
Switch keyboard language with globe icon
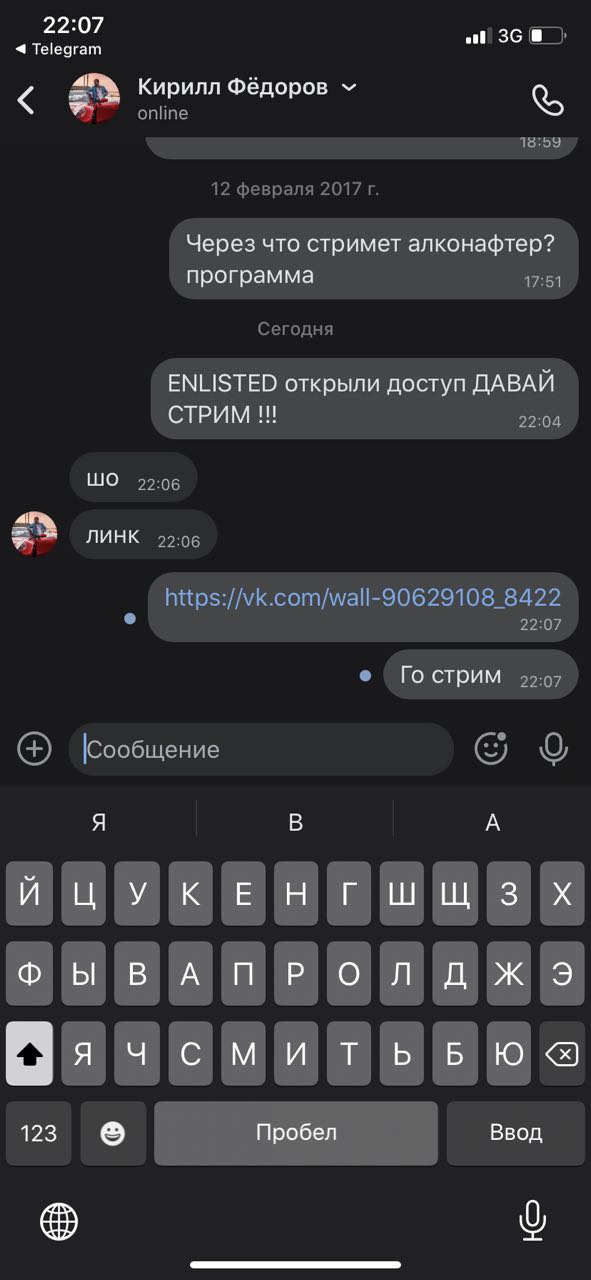[59, 1220]
